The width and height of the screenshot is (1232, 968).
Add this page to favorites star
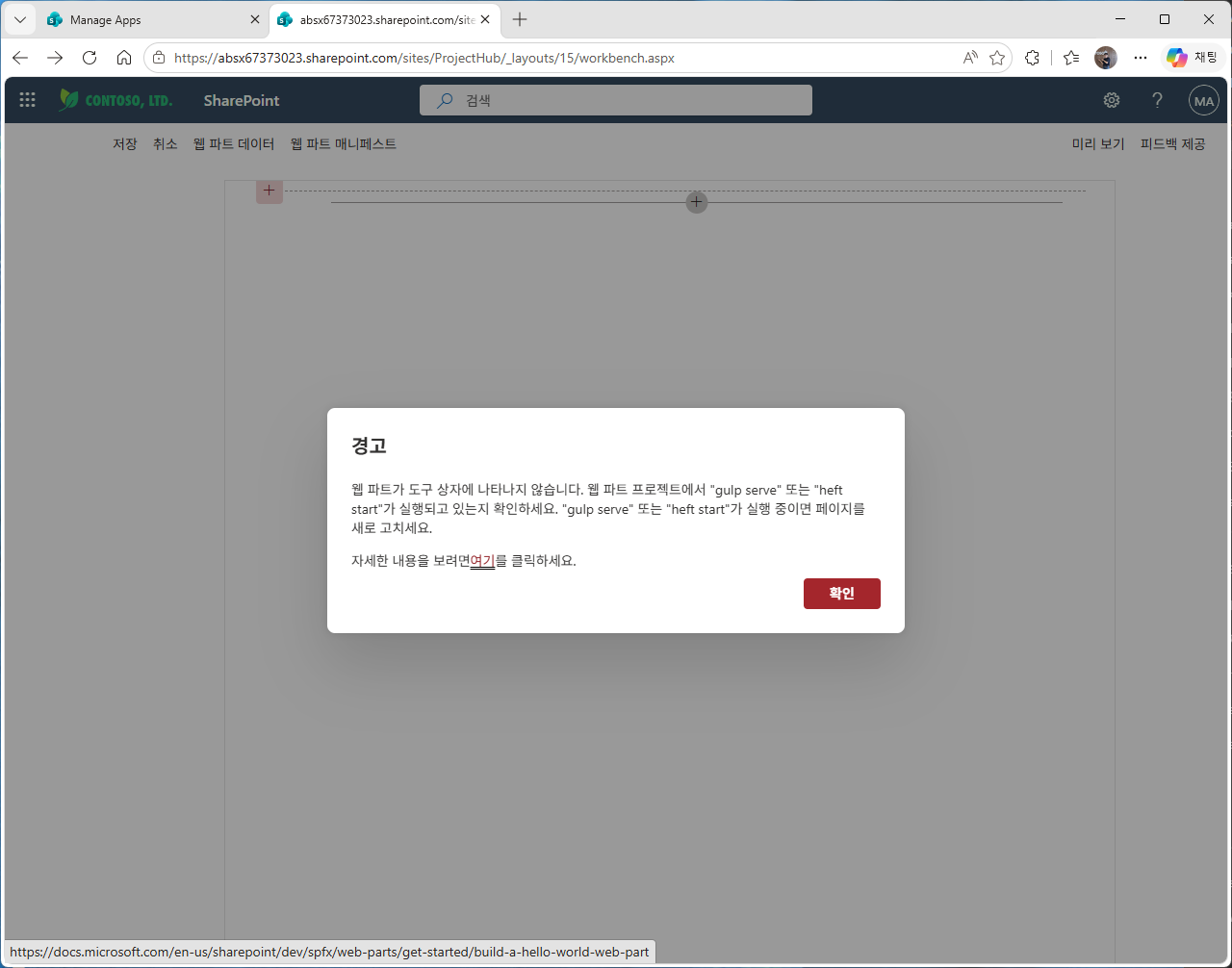click(x=997, y=58)
